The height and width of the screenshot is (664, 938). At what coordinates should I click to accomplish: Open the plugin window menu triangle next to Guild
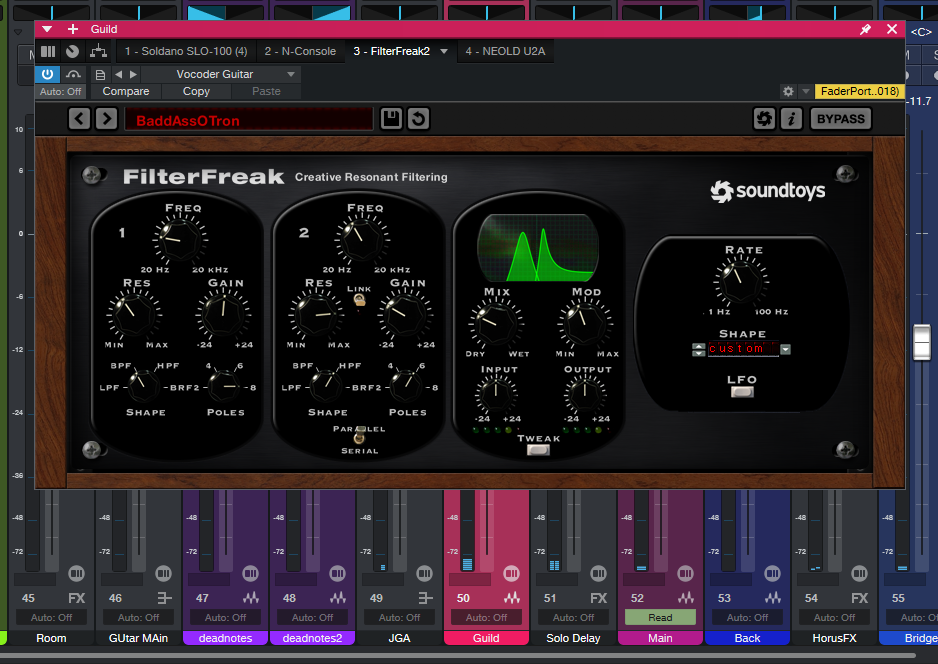tap(47, 29)
